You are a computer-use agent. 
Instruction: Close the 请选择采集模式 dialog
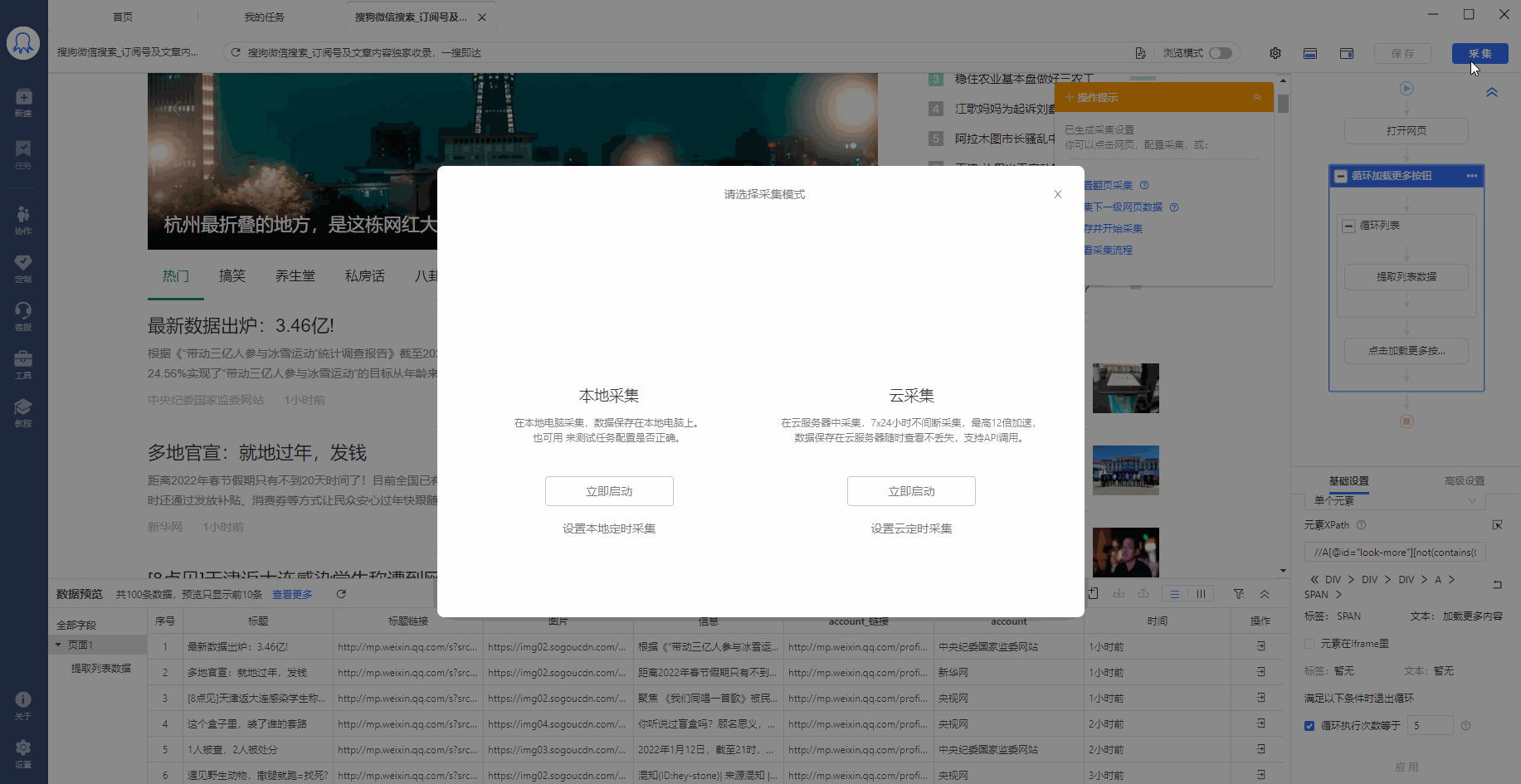1058,194
